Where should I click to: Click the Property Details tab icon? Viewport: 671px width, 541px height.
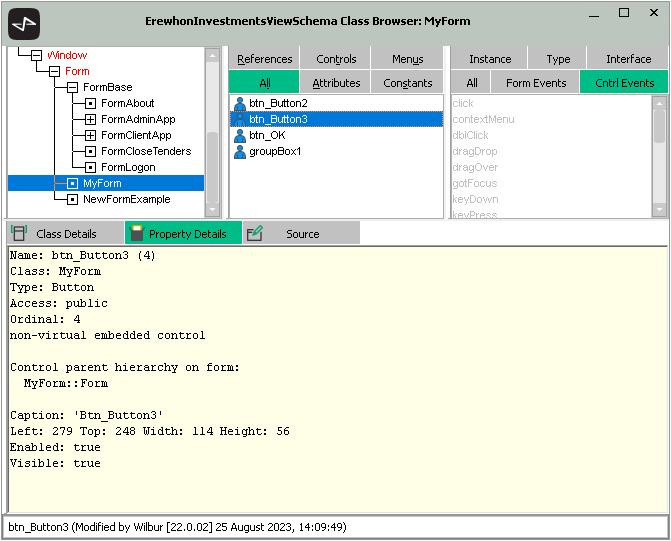point(136,233)
